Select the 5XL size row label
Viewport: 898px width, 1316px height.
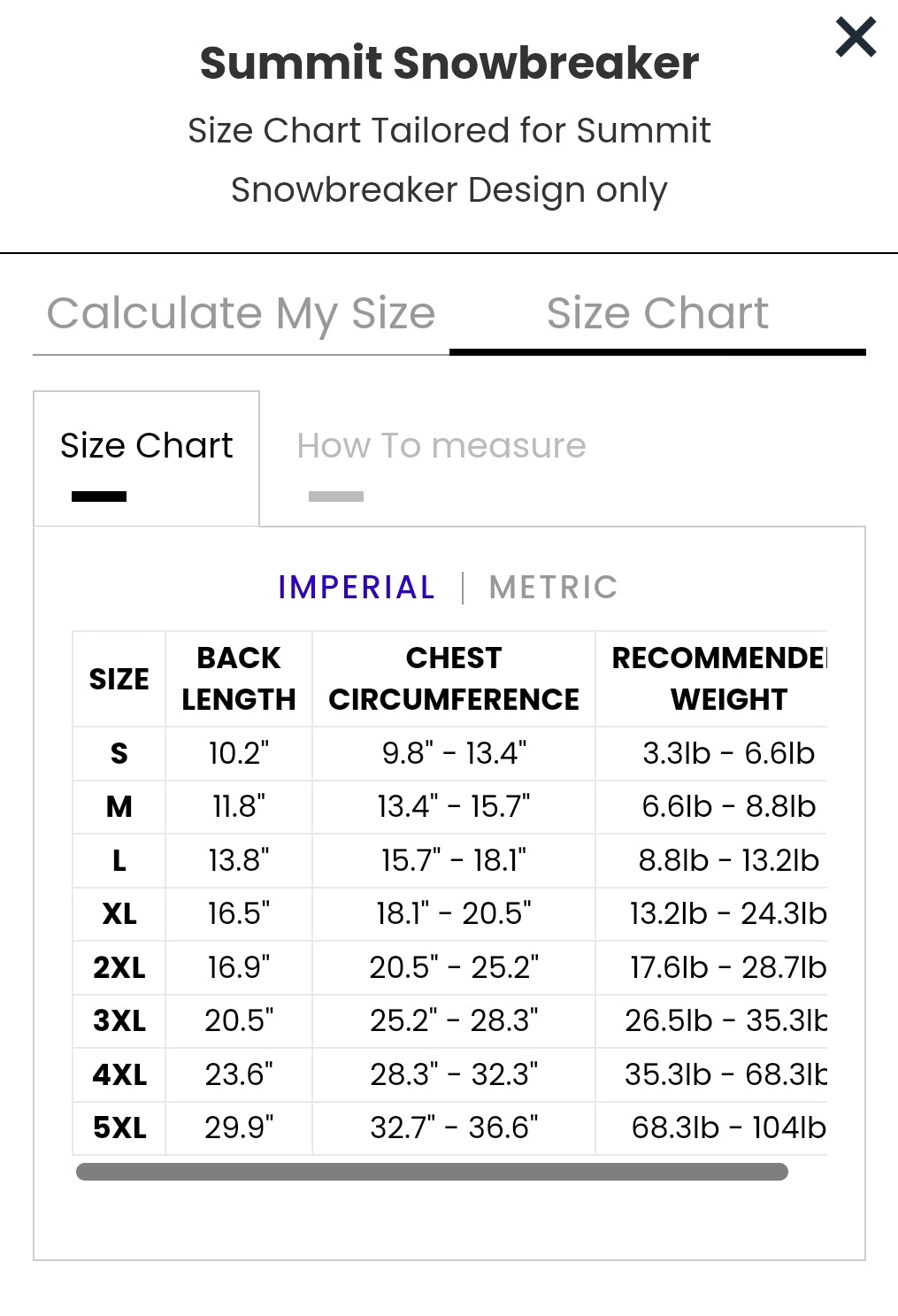(x=119, y=1127)
